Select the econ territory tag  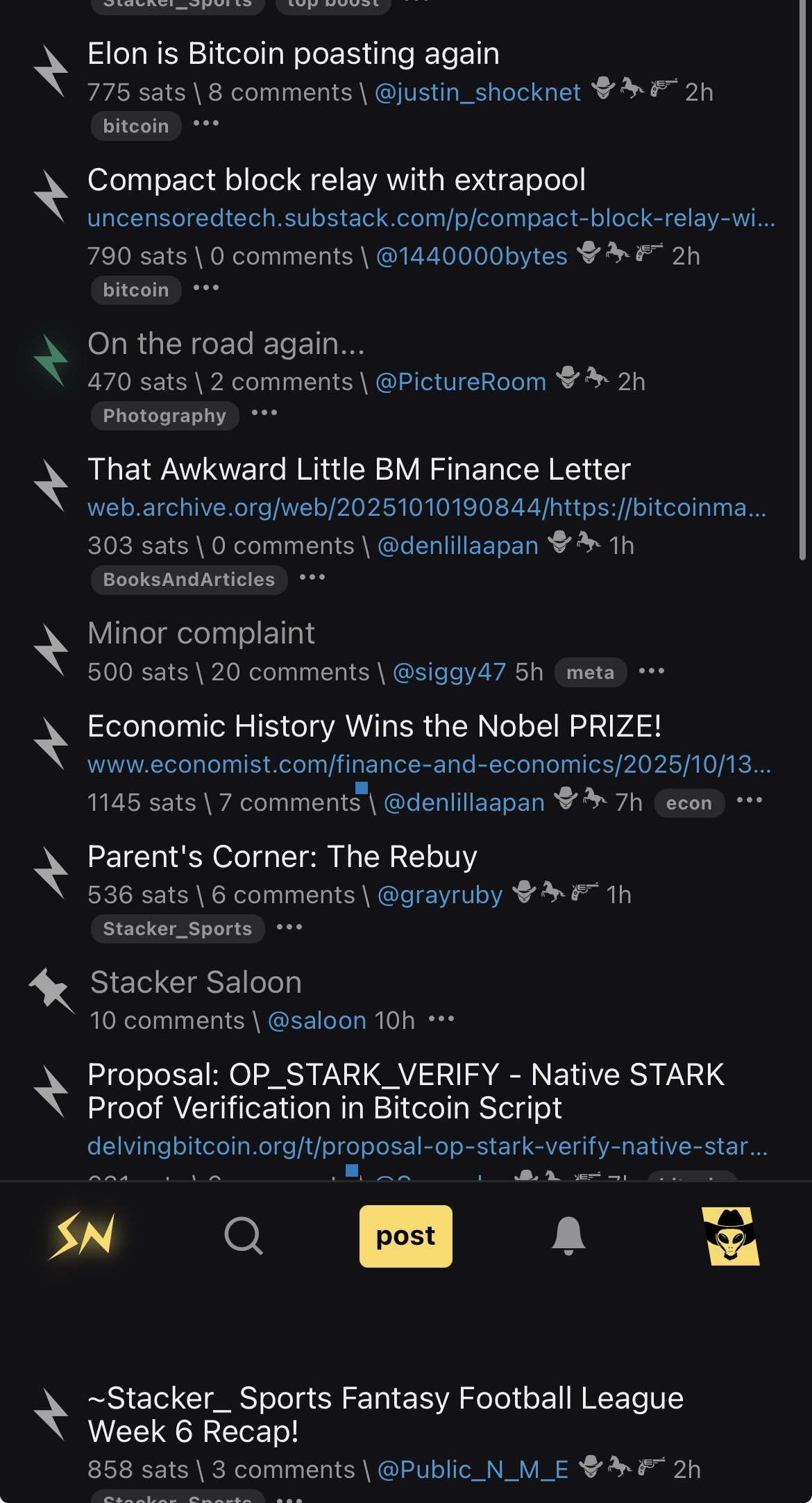(x=688, y=803)
